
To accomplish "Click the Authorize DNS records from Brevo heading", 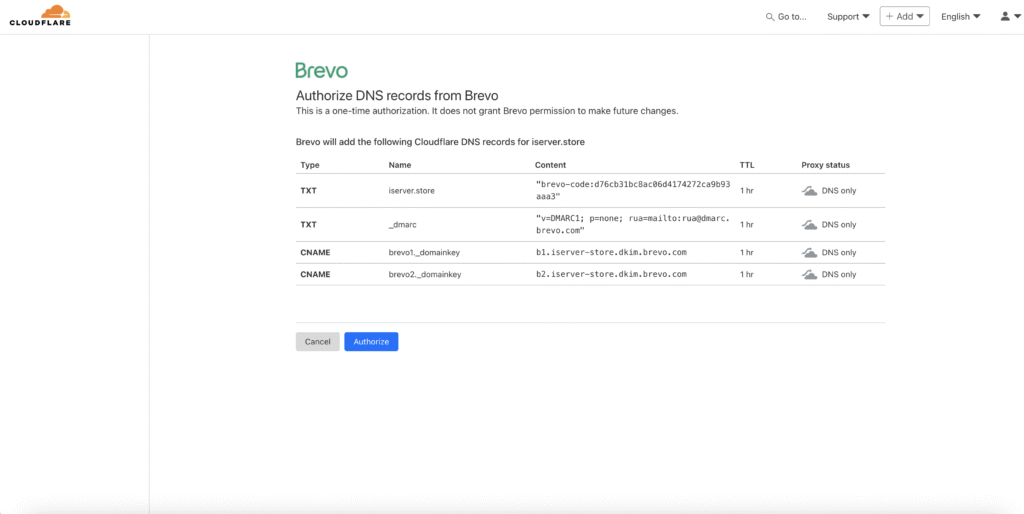I will pyautogui.click(x=397, y=95).
